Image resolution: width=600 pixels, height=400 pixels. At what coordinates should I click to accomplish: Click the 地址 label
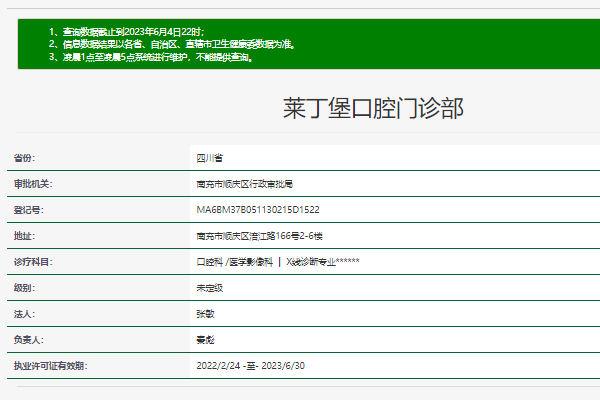point(24,236)
